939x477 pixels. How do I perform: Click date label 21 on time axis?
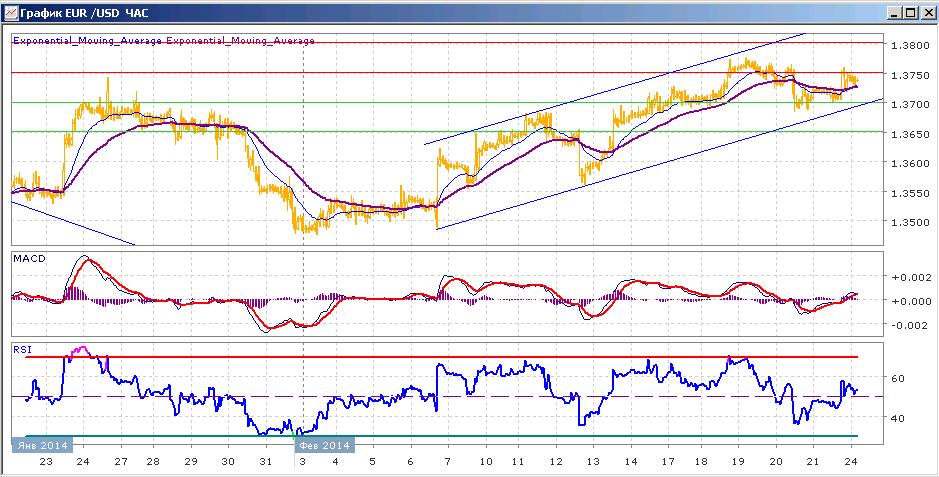(x=813, y=461)
